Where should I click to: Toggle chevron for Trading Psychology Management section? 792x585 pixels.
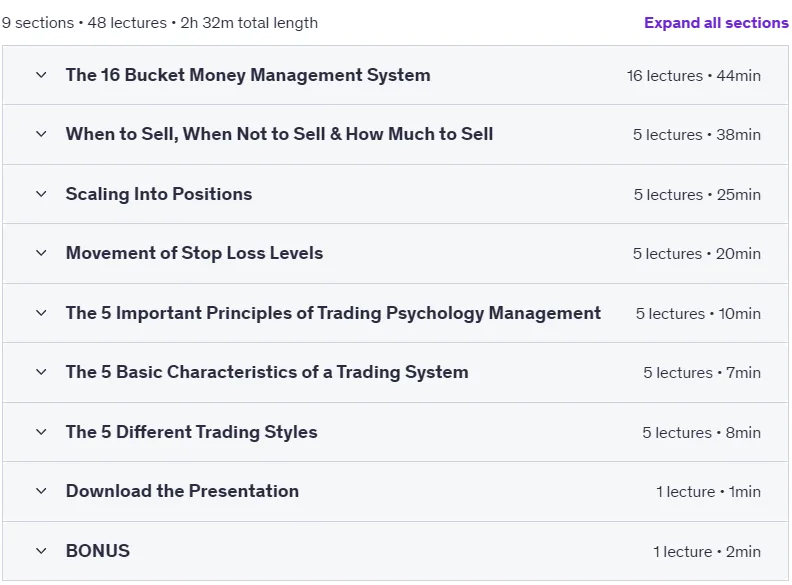41,313
